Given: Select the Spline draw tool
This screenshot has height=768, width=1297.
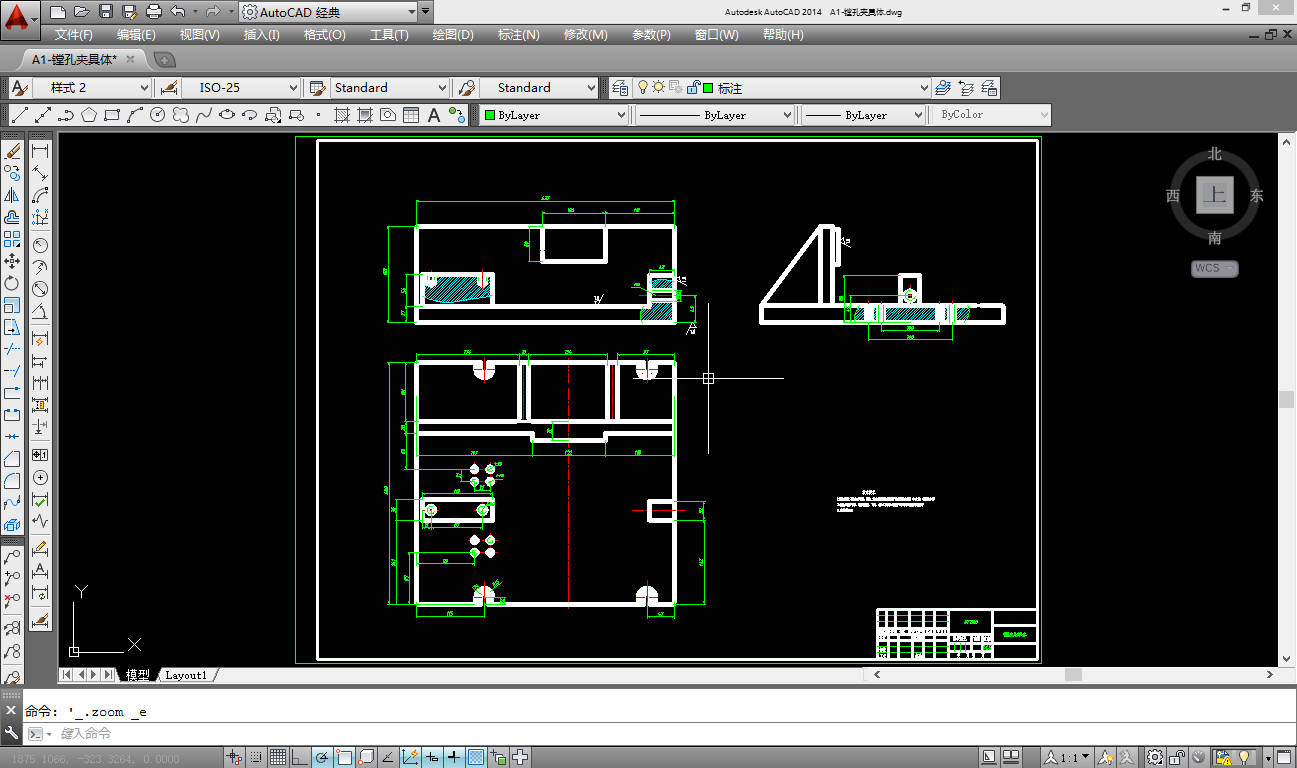Looking at the screenshot, I should pyautogui.click(x=204, y=115).
